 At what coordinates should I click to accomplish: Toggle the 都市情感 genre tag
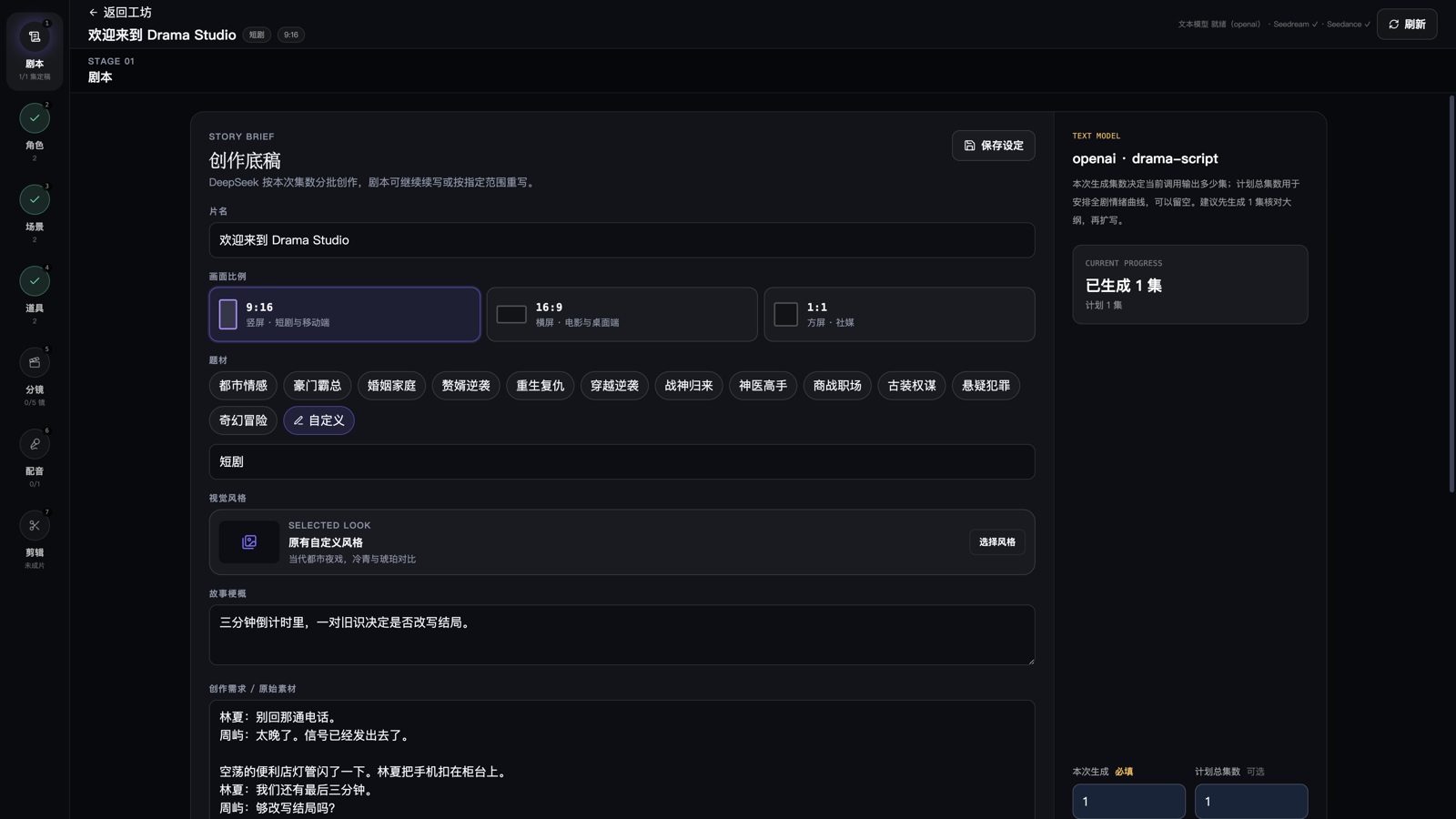[243, 386]
